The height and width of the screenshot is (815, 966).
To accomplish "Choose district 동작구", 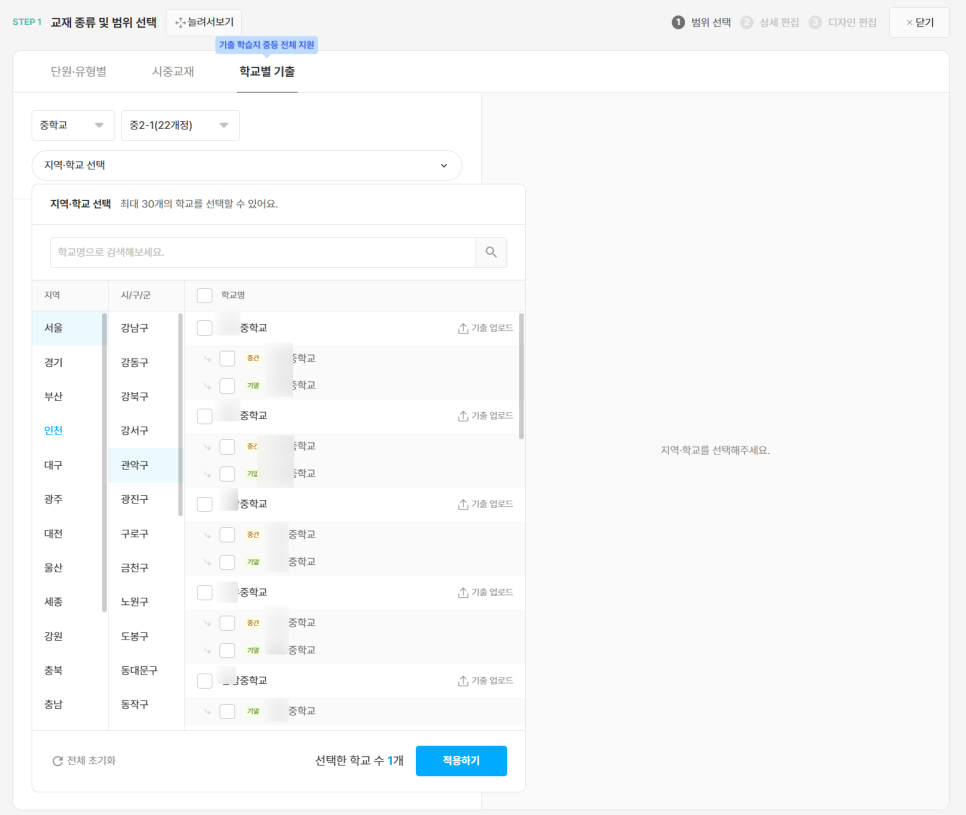I will pos(144,704).
